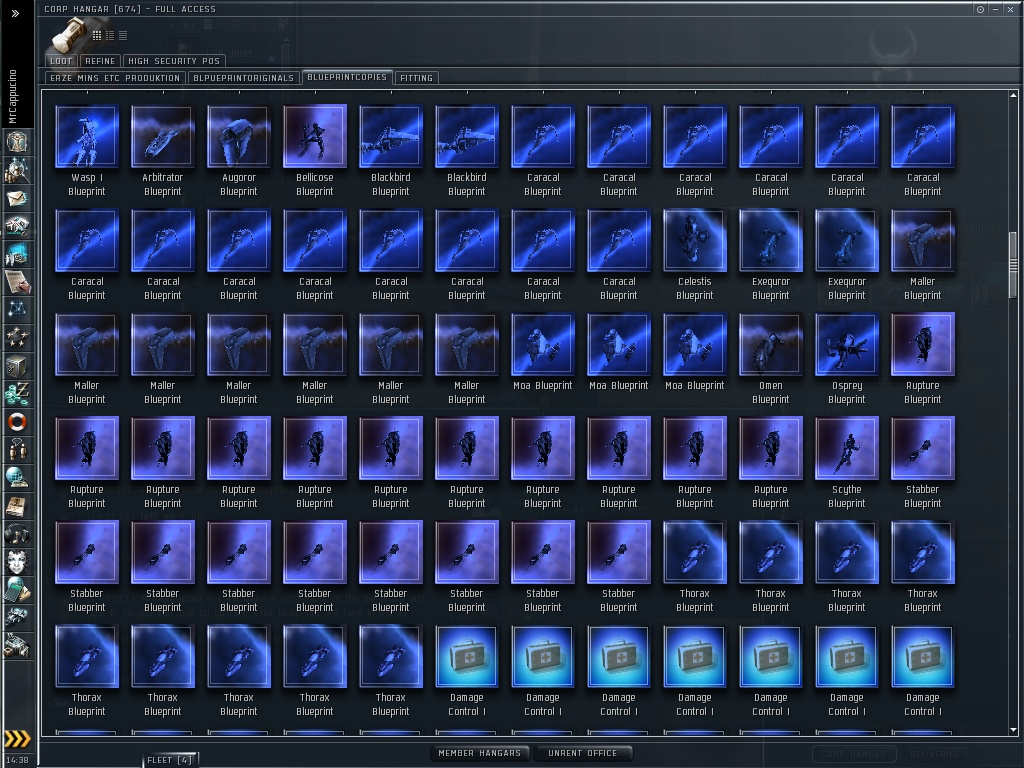Click the hangar scrollbar down arrow

tap(1014, 730)
